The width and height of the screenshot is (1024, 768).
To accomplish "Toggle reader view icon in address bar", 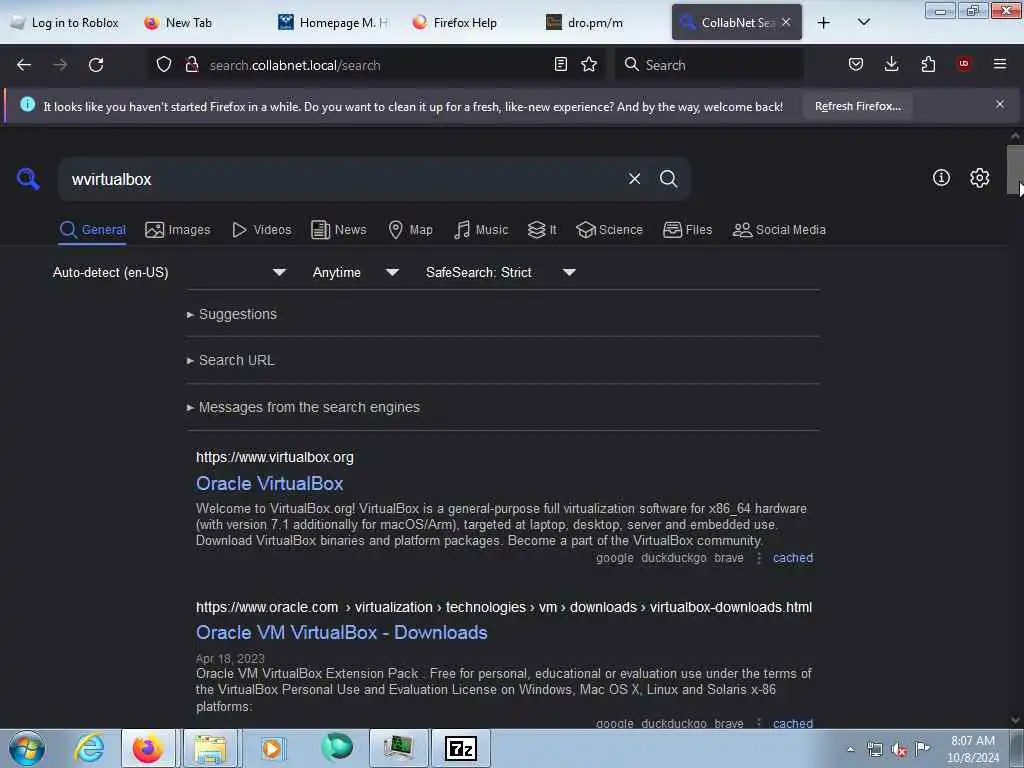I will 560,64.
